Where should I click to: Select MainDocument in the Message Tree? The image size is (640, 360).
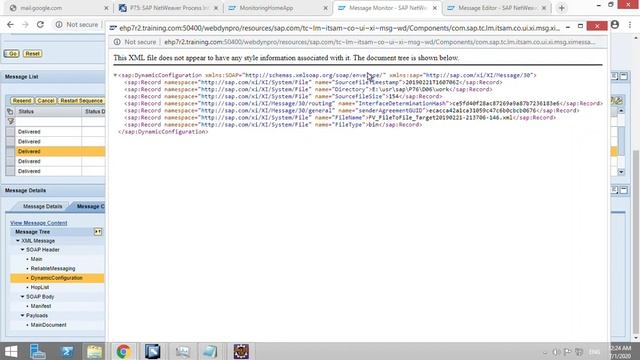tap(49, 325)
